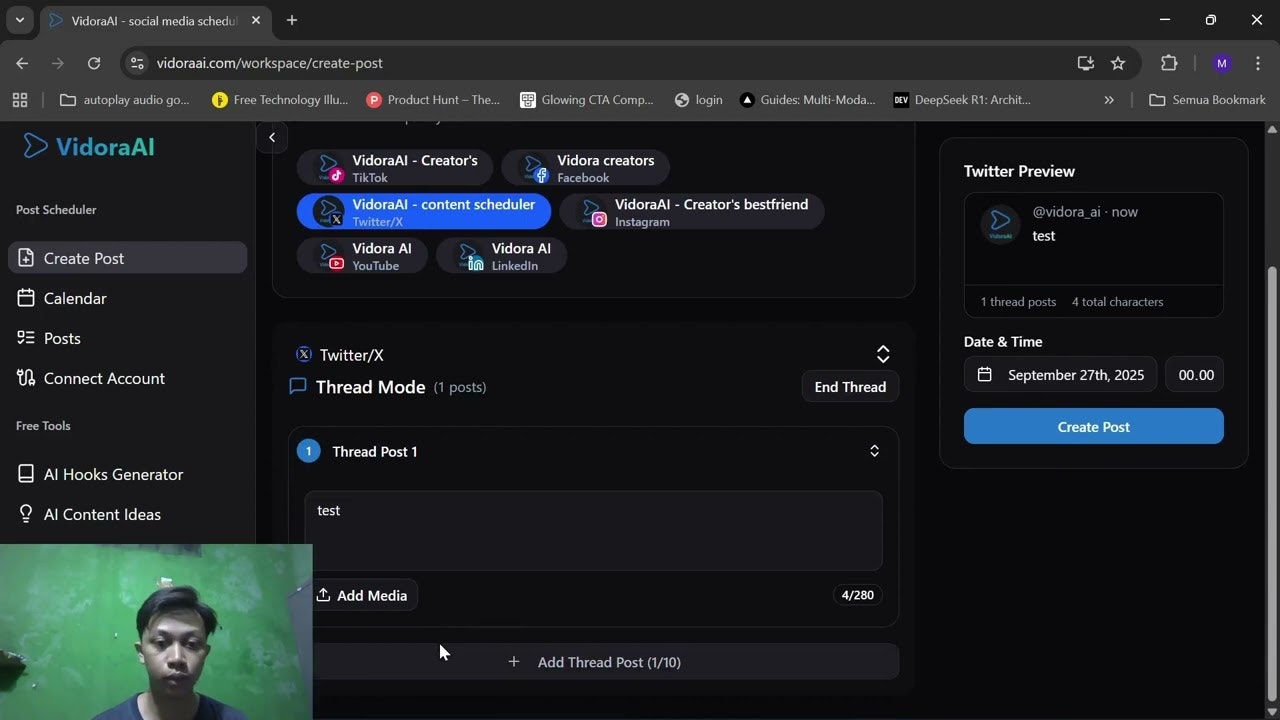Click the Connect Account plug icon
The image size is (1280, 720).
click(x=26, y=378)
